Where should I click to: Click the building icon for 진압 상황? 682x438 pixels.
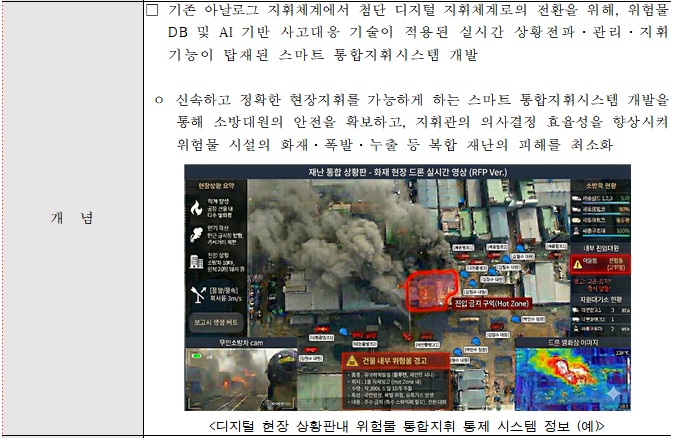point(196,262)
